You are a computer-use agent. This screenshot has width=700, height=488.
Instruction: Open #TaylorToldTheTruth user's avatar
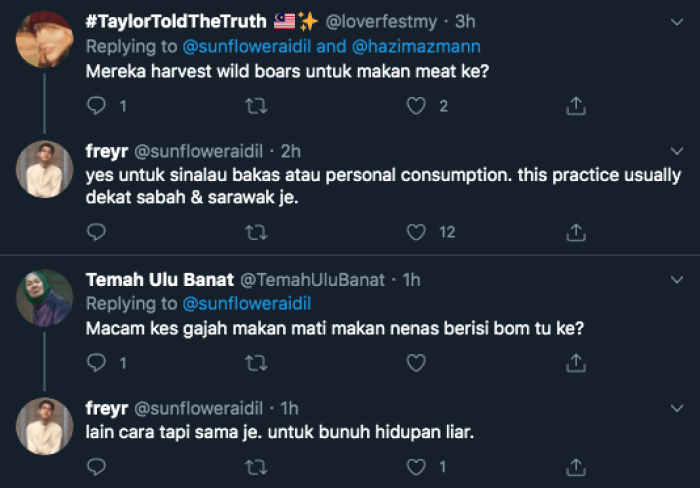coord(45,38)
